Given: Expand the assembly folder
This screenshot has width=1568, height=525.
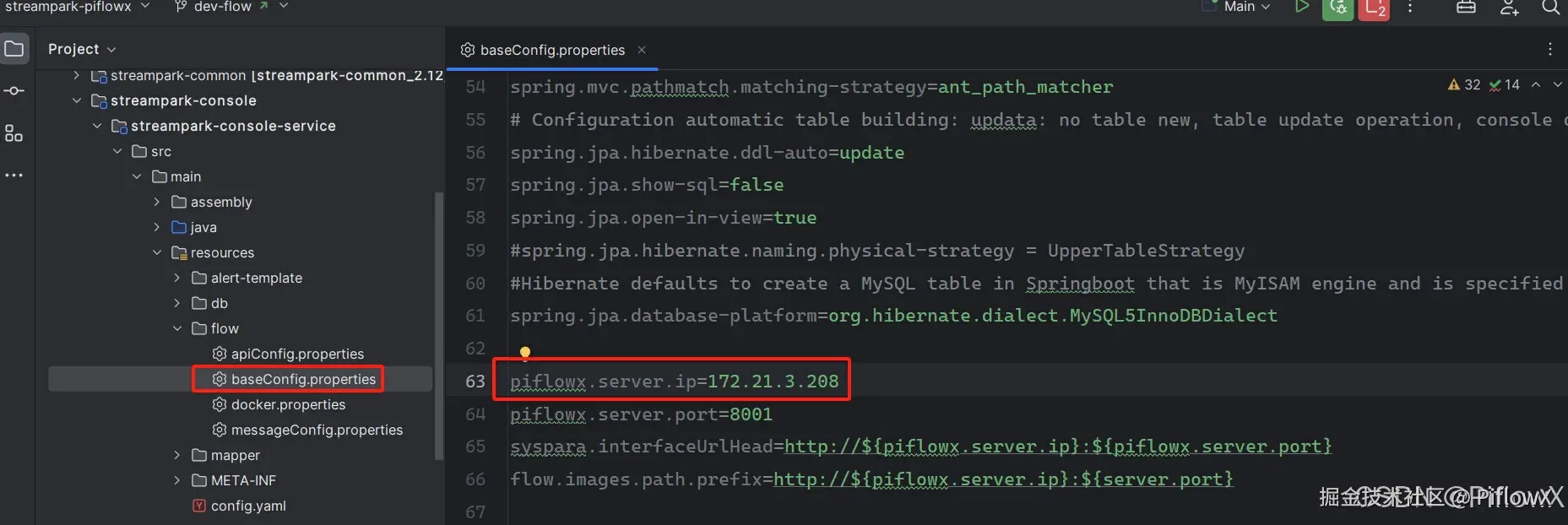Looking at the screenshot, I should coord(157,202).
